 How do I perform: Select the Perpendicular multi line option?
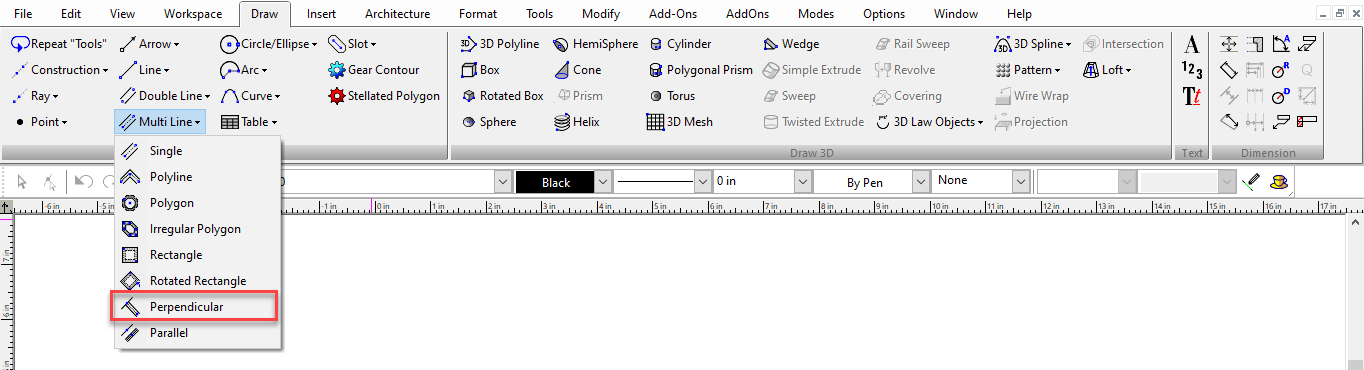tap(196, 307)
